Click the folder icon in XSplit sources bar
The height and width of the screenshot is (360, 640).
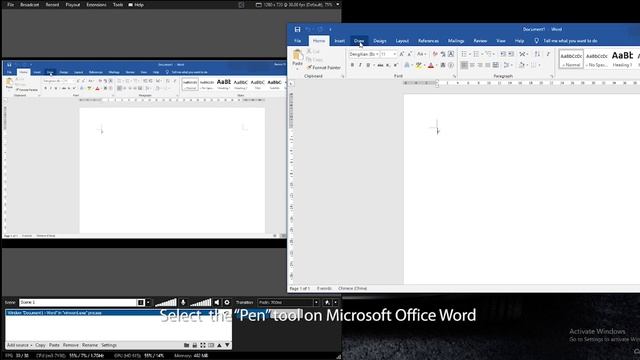pos(187,345)
